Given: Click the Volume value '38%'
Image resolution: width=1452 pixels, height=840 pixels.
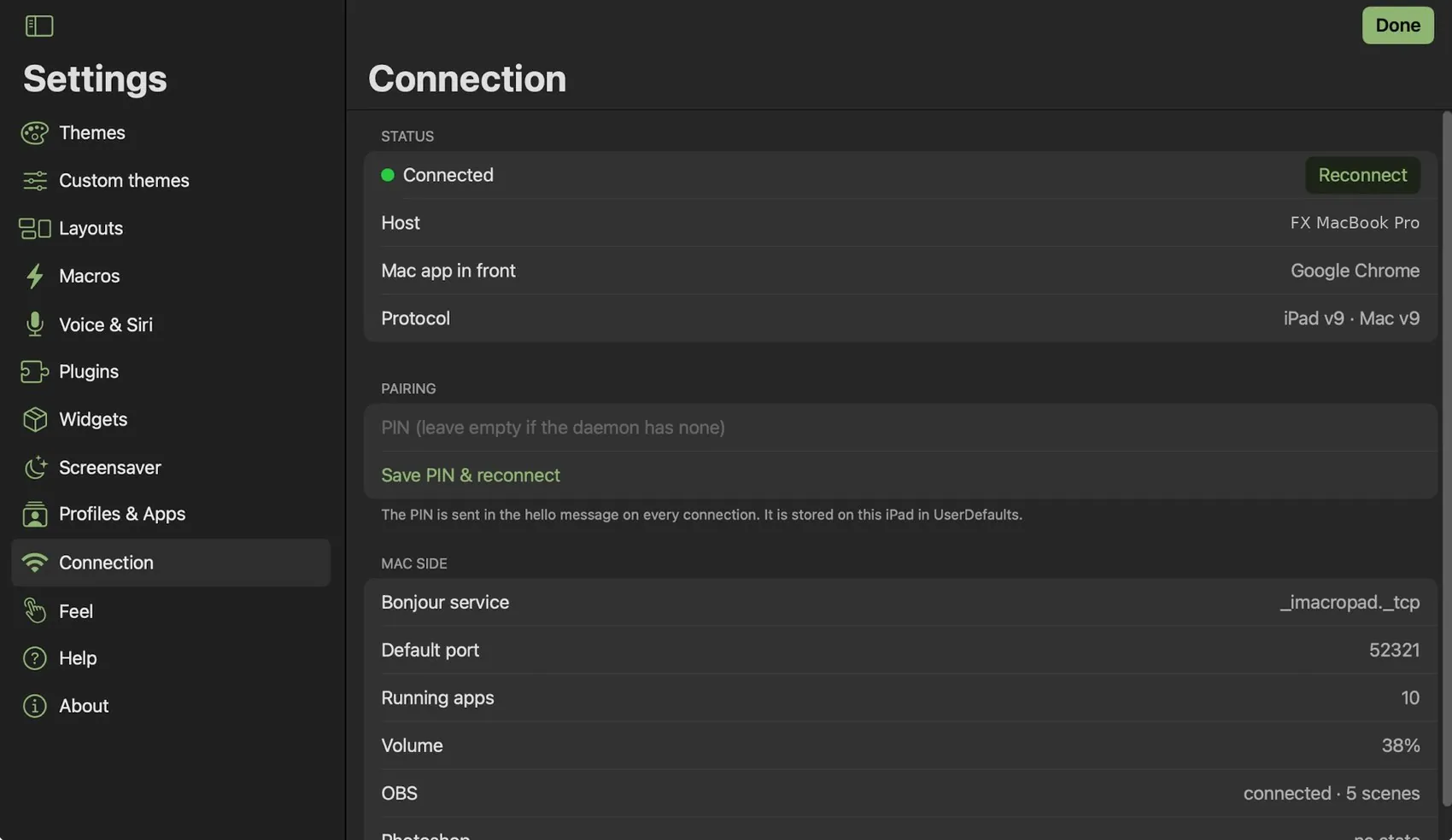Looking at the screenshot, I should point(1401,746).
